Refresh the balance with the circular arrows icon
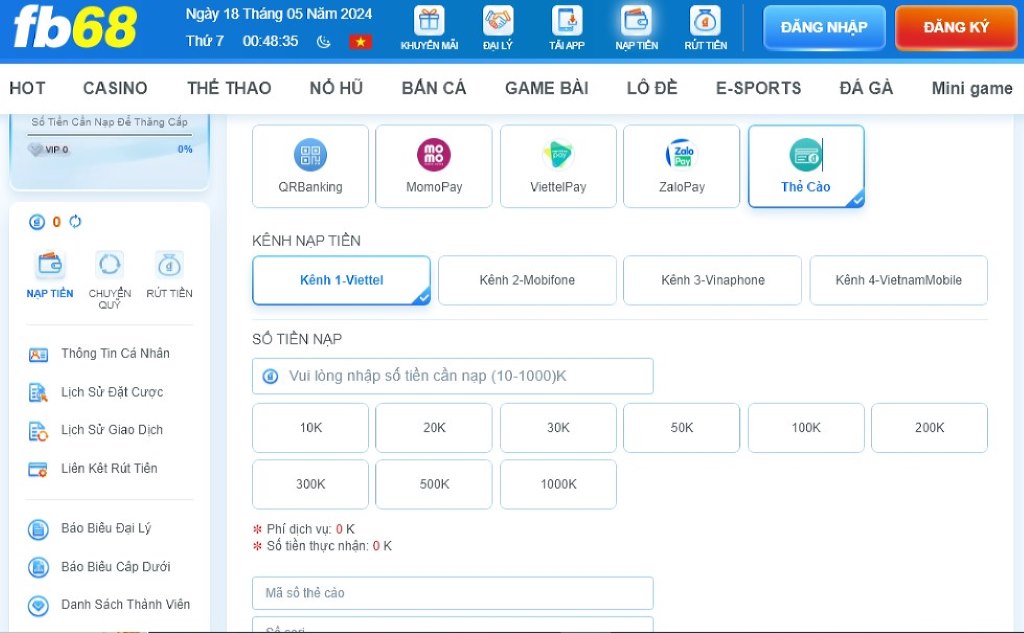The width and height of the screenshot is (1024, 633). pos(74,222)
